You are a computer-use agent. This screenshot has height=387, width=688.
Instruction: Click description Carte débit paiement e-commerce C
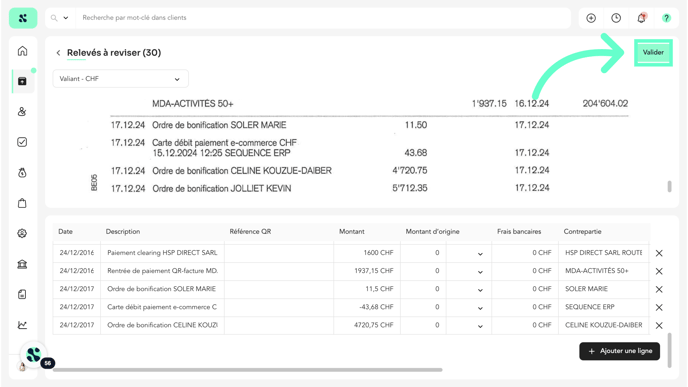pyautogui.click(x=162, y=307)
